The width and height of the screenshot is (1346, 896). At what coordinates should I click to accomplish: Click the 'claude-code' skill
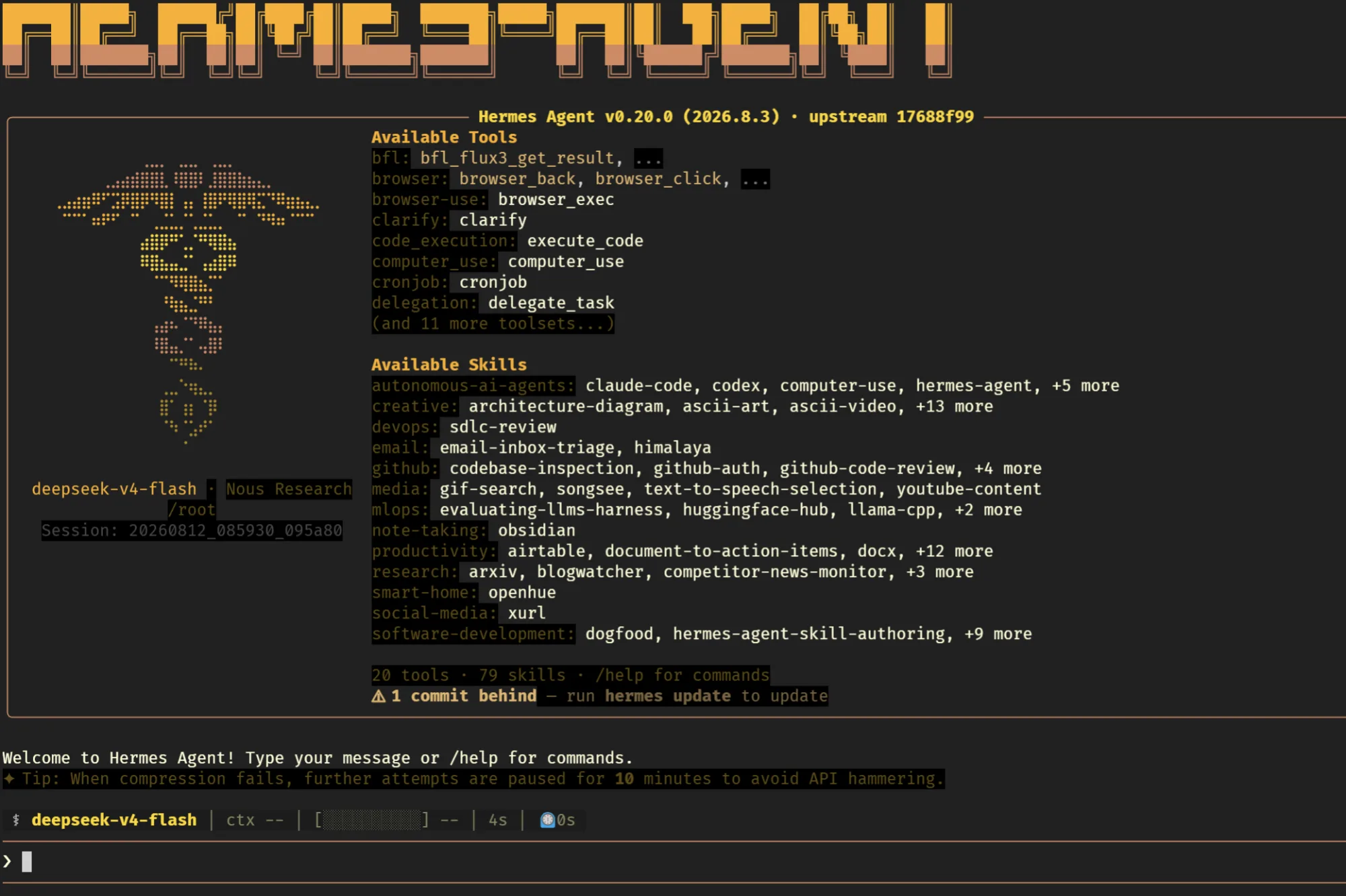(638, 385)
